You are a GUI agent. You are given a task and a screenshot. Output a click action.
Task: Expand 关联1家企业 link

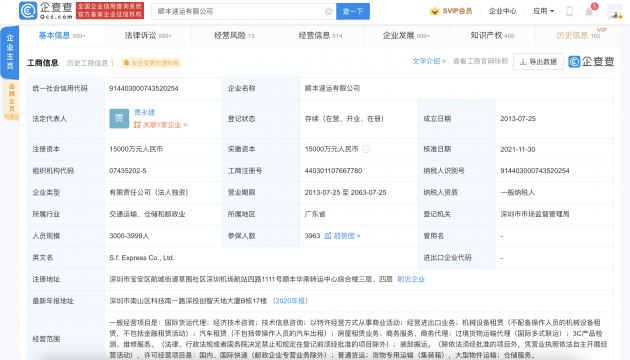(x=161, y=125)
